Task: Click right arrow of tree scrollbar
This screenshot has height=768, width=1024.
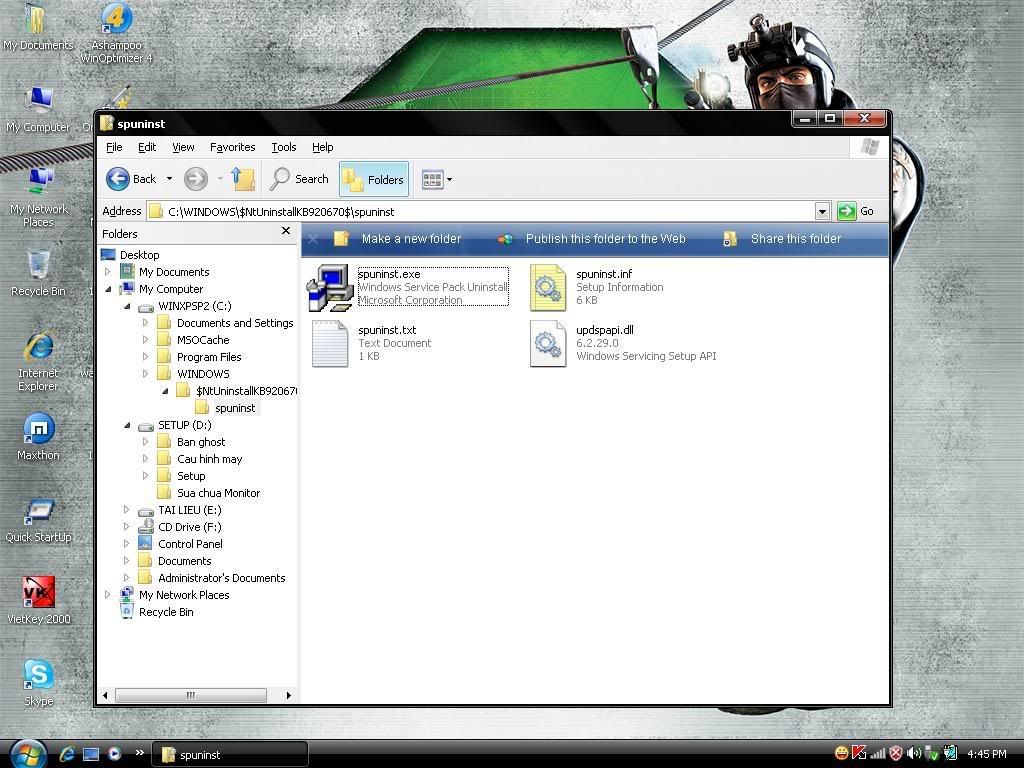Action: point(289,695)
